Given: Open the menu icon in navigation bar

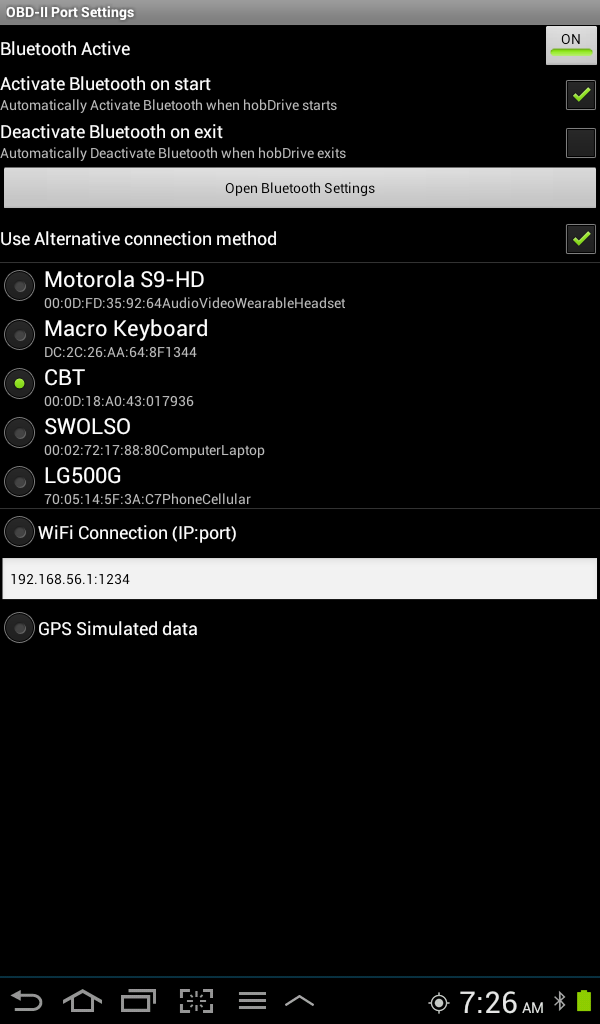Looking at the screenshot, I should coord(252,1001).
